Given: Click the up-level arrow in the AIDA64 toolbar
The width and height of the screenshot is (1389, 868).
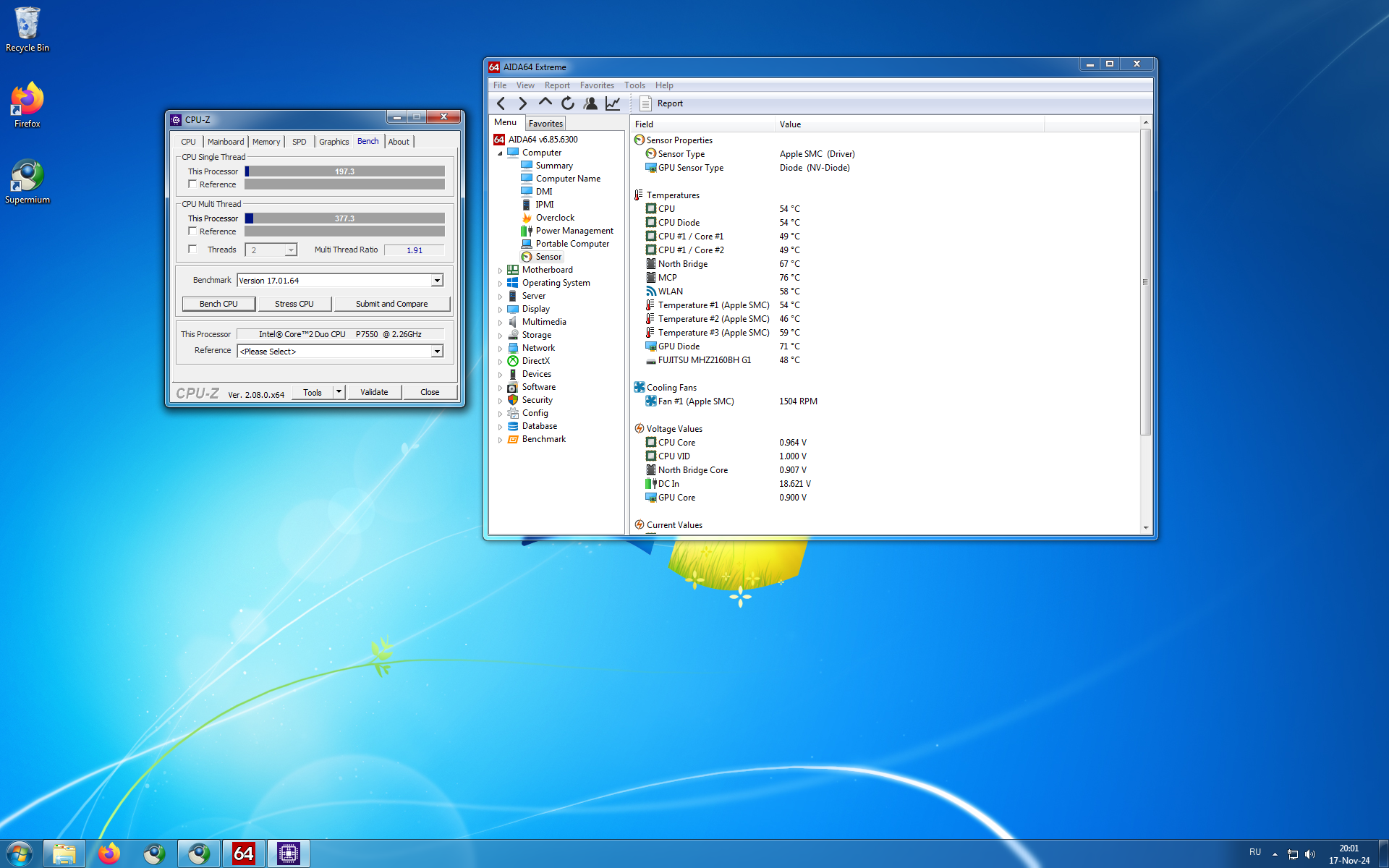Looking at the screenshot, I should click(545, 103).
